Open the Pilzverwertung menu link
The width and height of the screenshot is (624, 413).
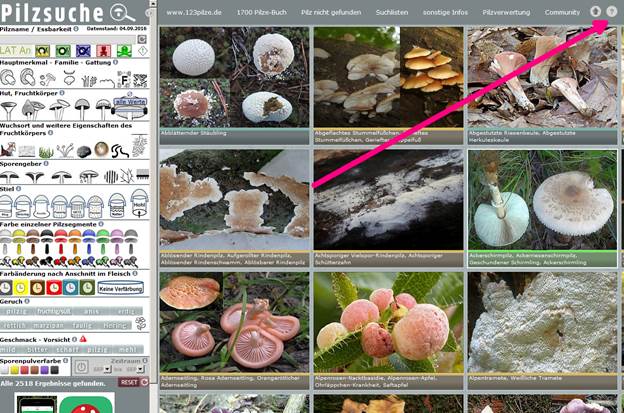pyautogui.click(x=506, y=12)
